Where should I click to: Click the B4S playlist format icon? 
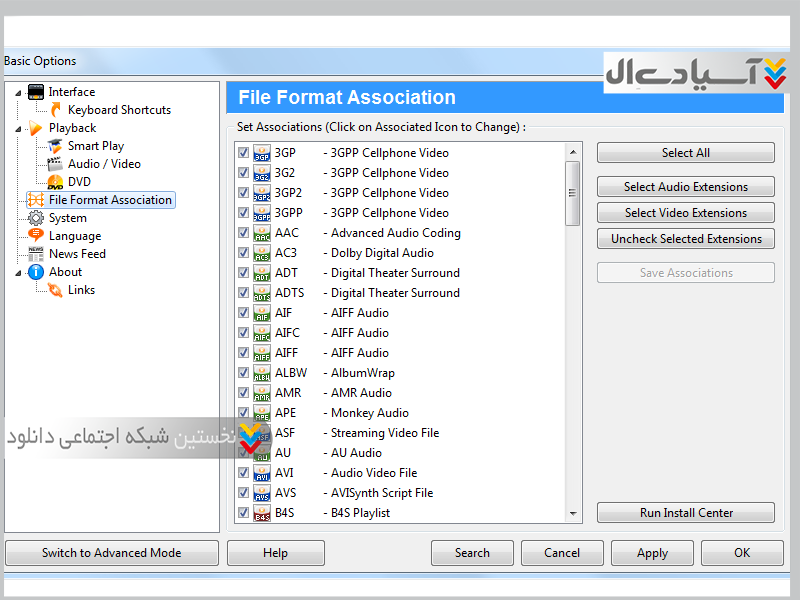coord(261,513)
